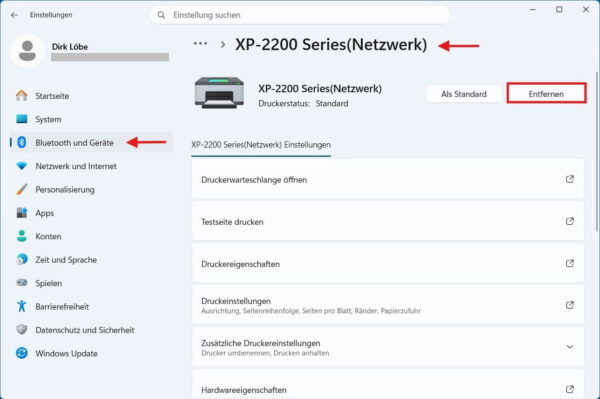Click the Netzwerk und Internet Wi-Fi icon

click(x=22, y=166)
